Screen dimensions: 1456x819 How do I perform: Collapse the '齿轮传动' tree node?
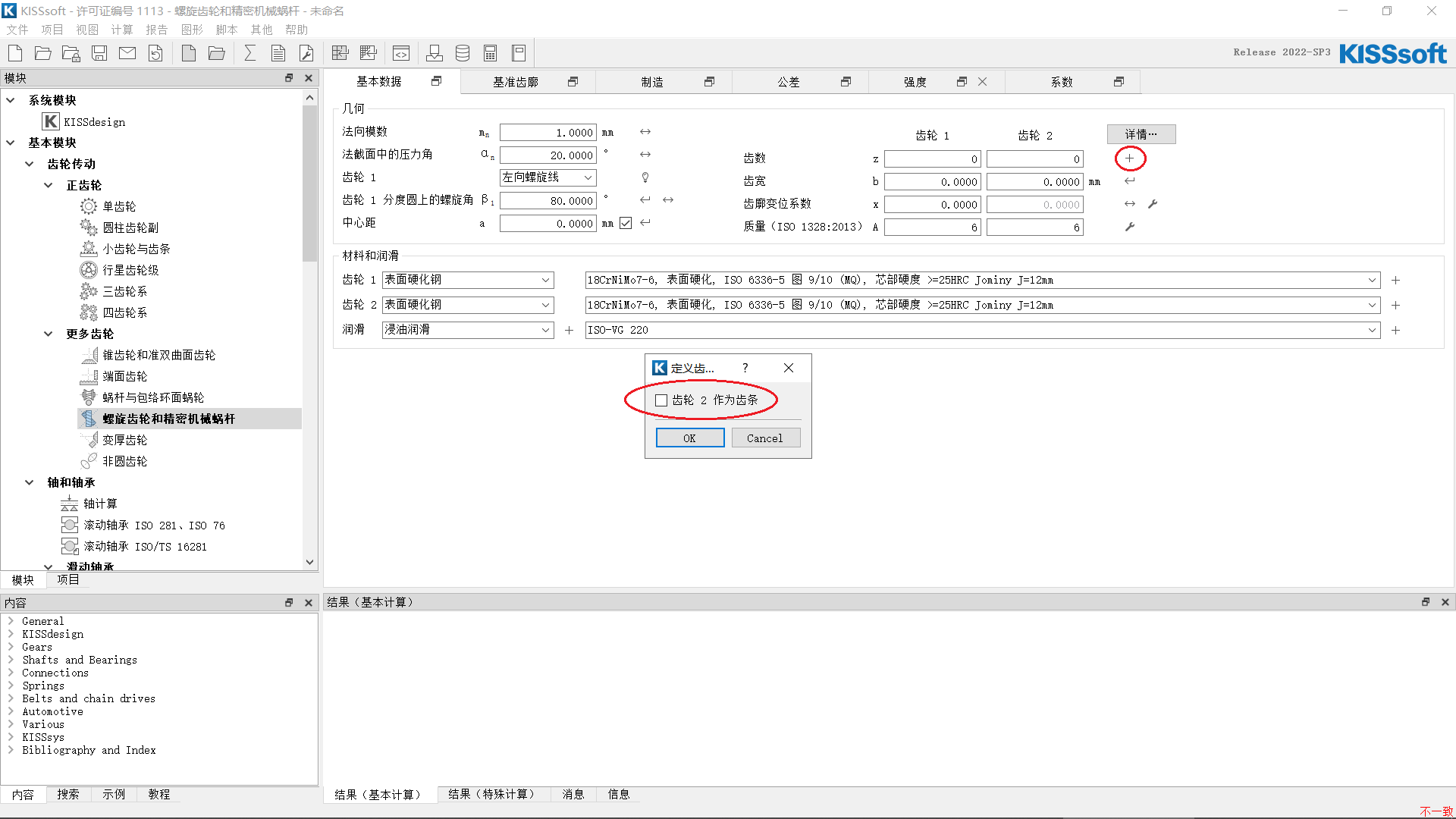(30, 164)
